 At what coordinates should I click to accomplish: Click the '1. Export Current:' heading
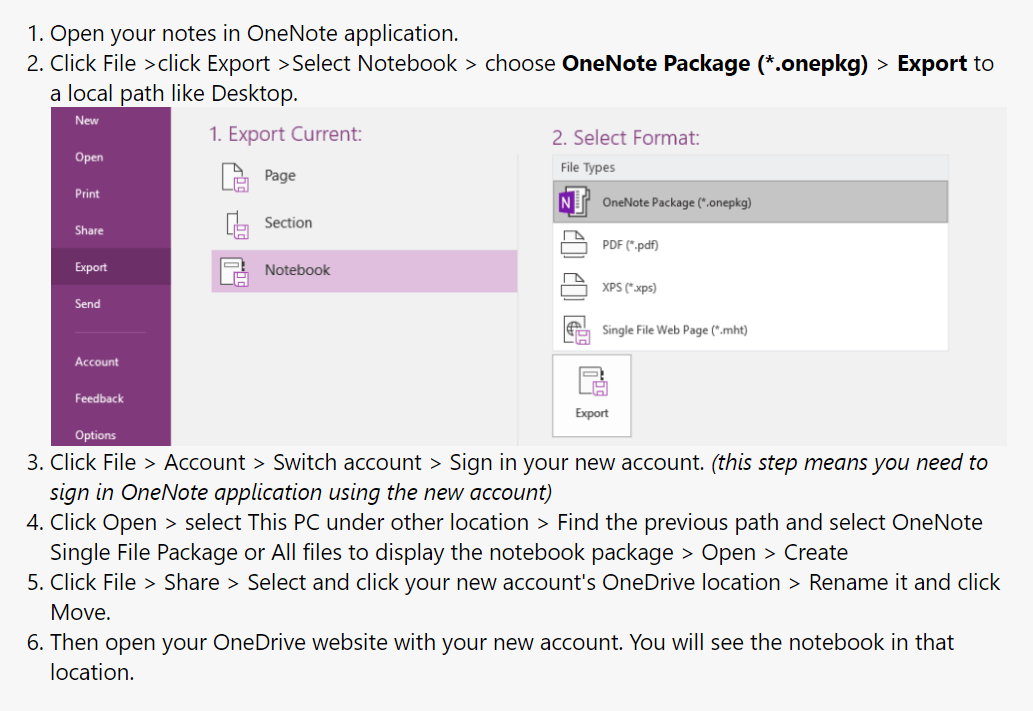(x=285, y=134)
